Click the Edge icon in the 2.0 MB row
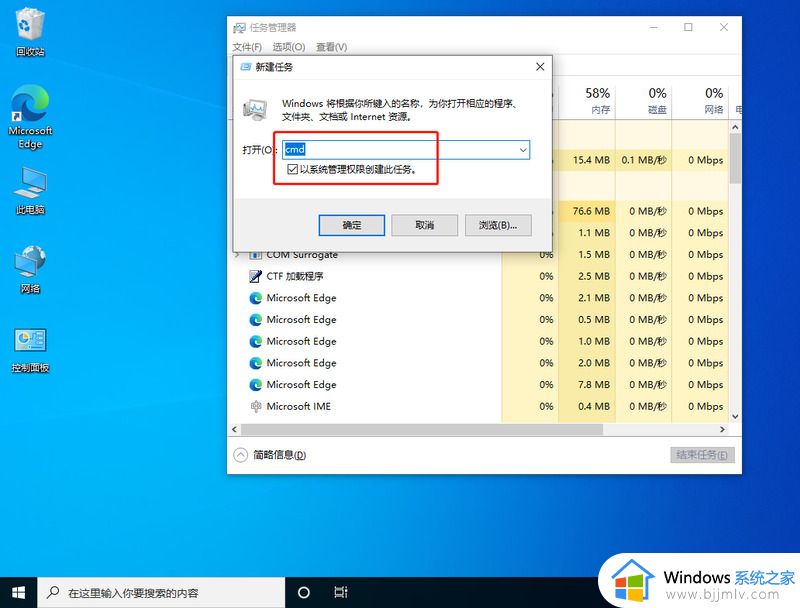The width and height of the screenshot is (800, 608). click(x=255, y=363)
